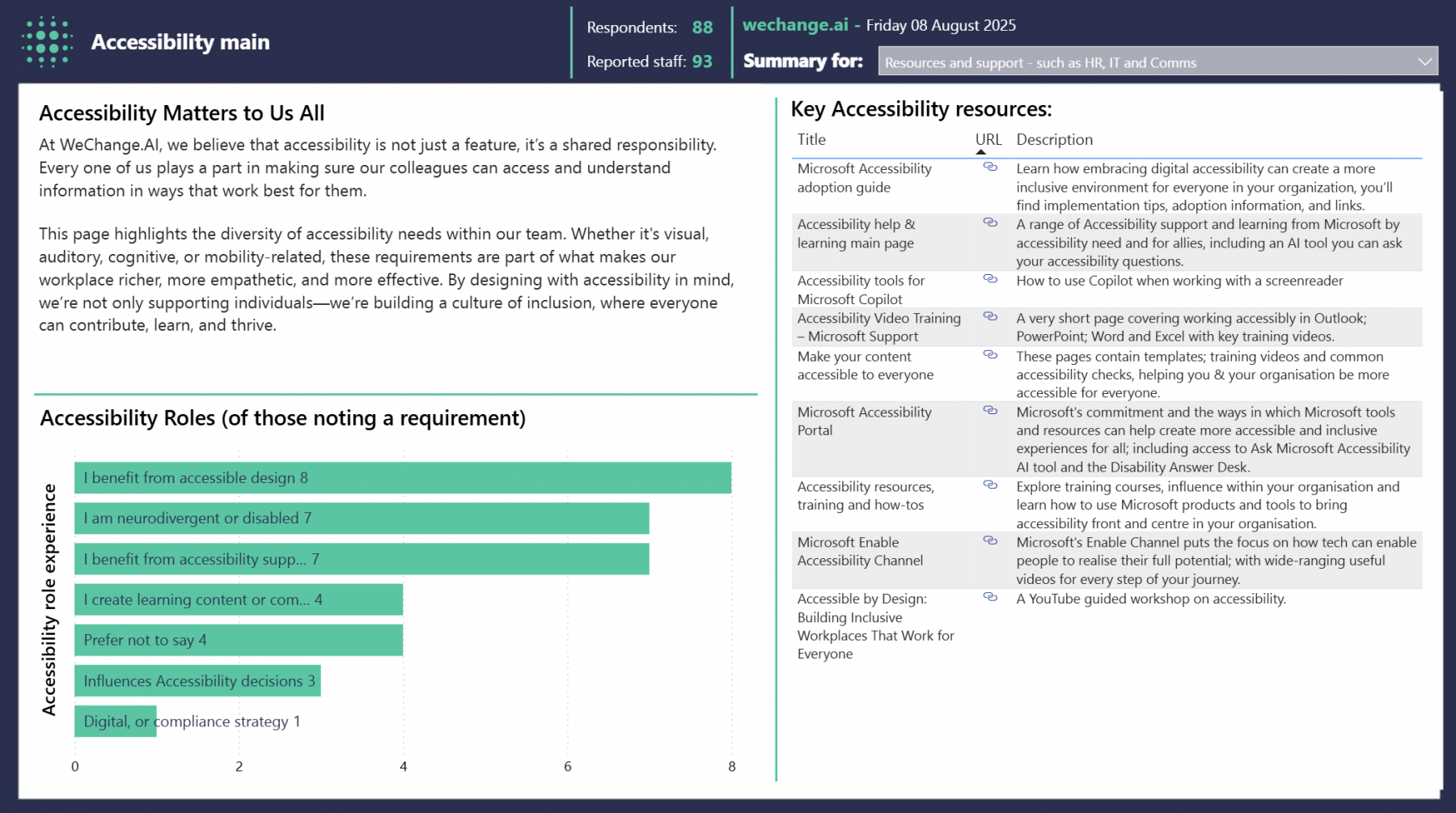Click link icon for Microsoft Accessibility Portal
The image size is (1456, 813).
click(989, 411)
